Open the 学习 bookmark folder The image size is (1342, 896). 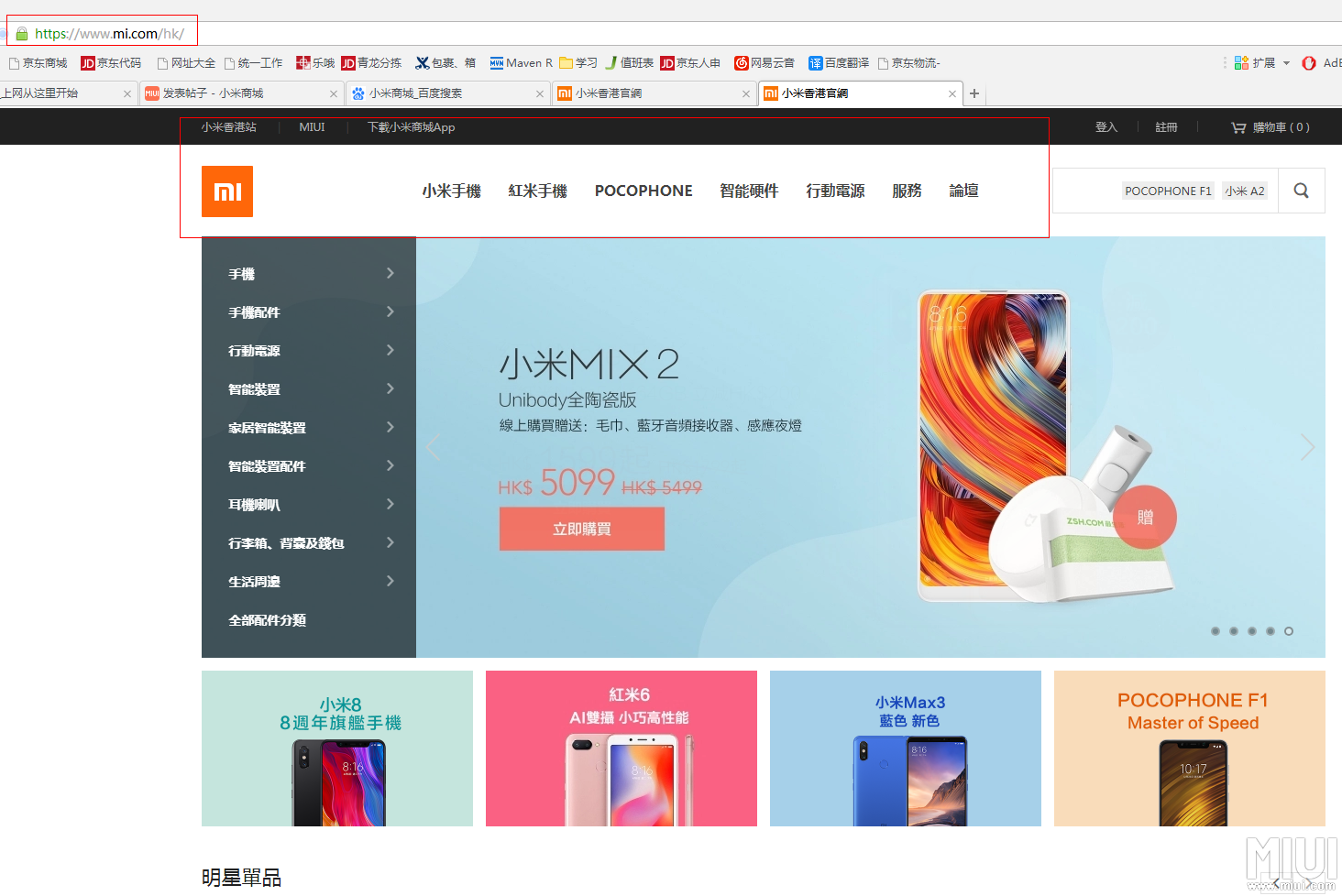click(578, 63)
